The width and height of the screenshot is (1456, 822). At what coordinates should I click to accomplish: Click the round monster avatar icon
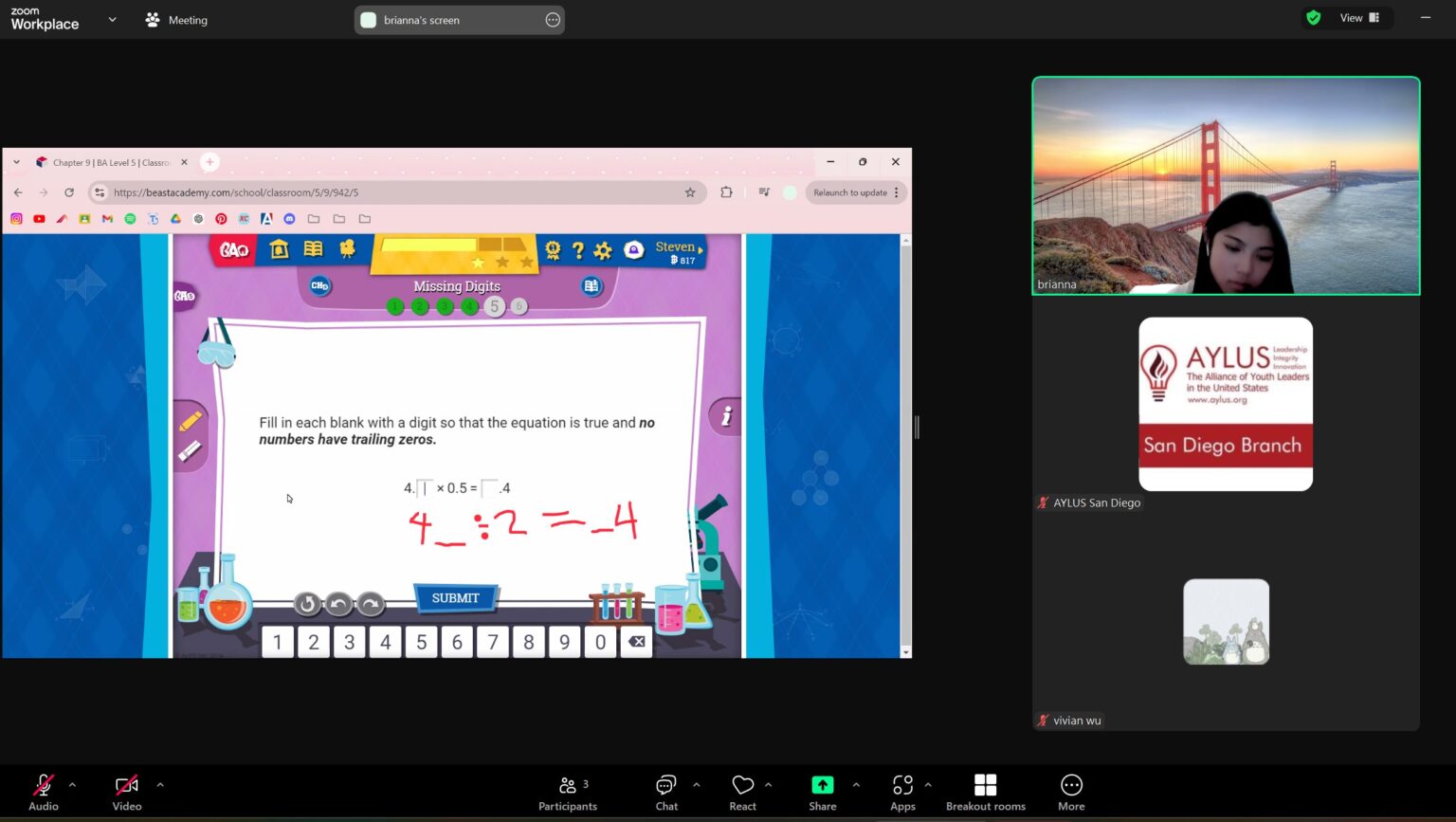(x=634, y=250)
